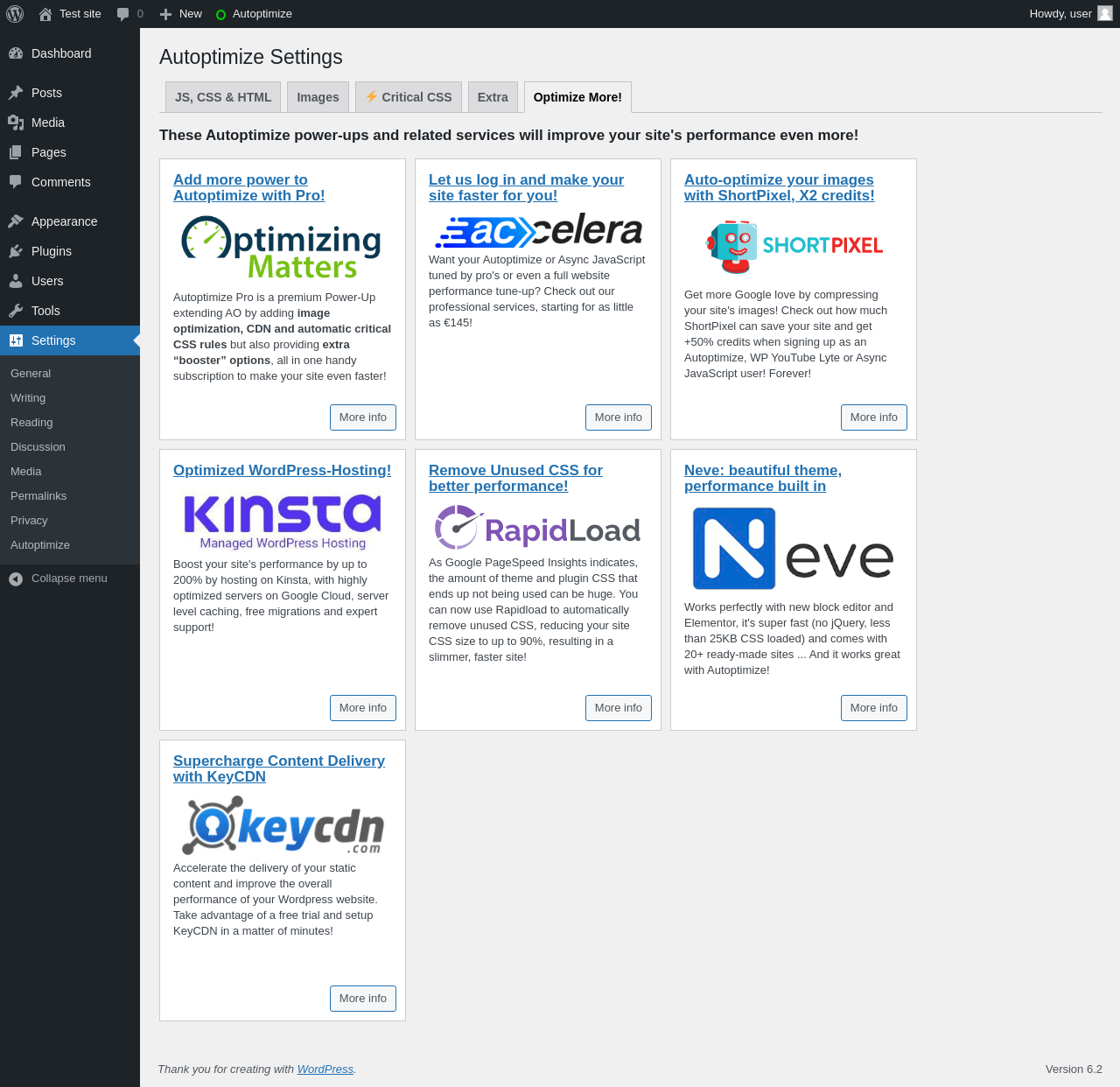Click the Plugins plug icon
The width and height of the screenshot is (1120, 1087).
[x=16, y=251]
